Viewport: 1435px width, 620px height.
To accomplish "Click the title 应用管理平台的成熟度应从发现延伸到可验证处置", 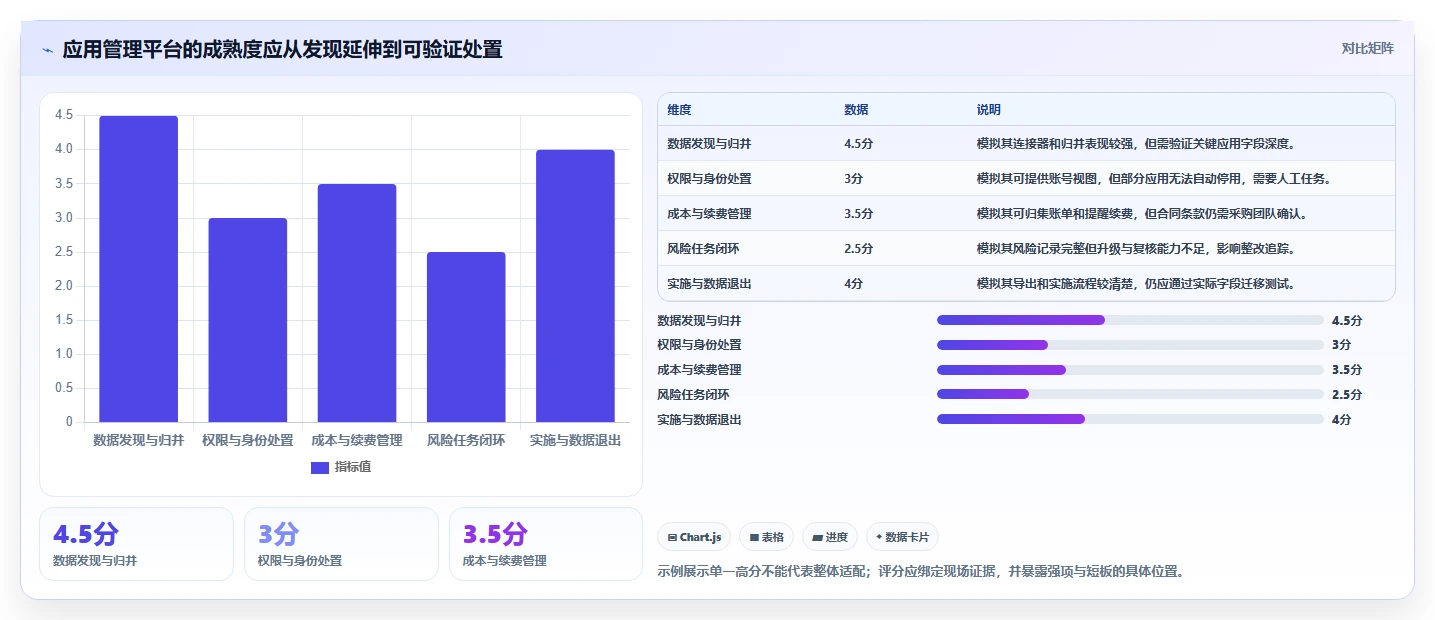I will click(282, 49).
